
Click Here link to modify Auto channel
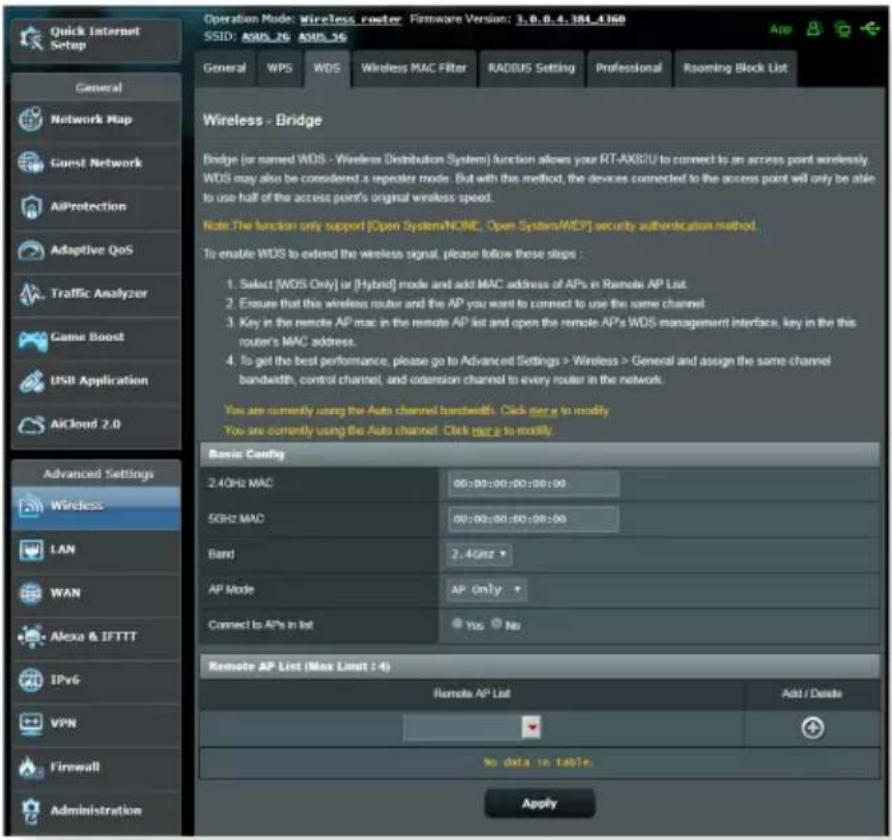click(486, 431)
